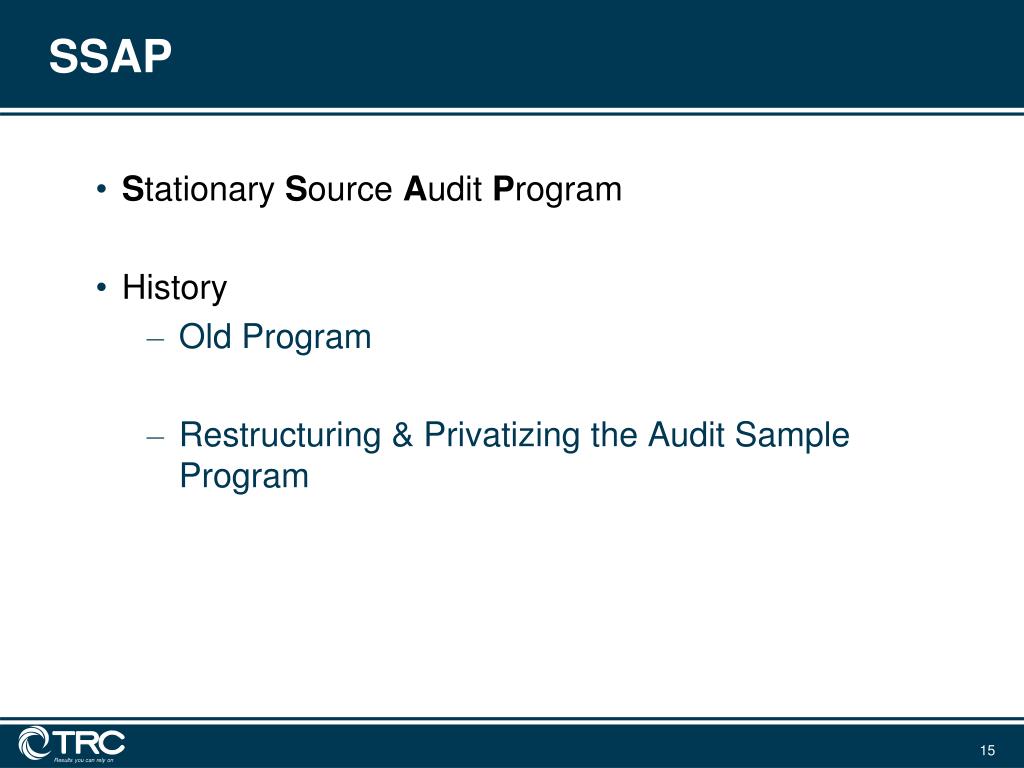Click the bullet dot before History
Screen dimensions: 1024x768
(x=101, y=288)
